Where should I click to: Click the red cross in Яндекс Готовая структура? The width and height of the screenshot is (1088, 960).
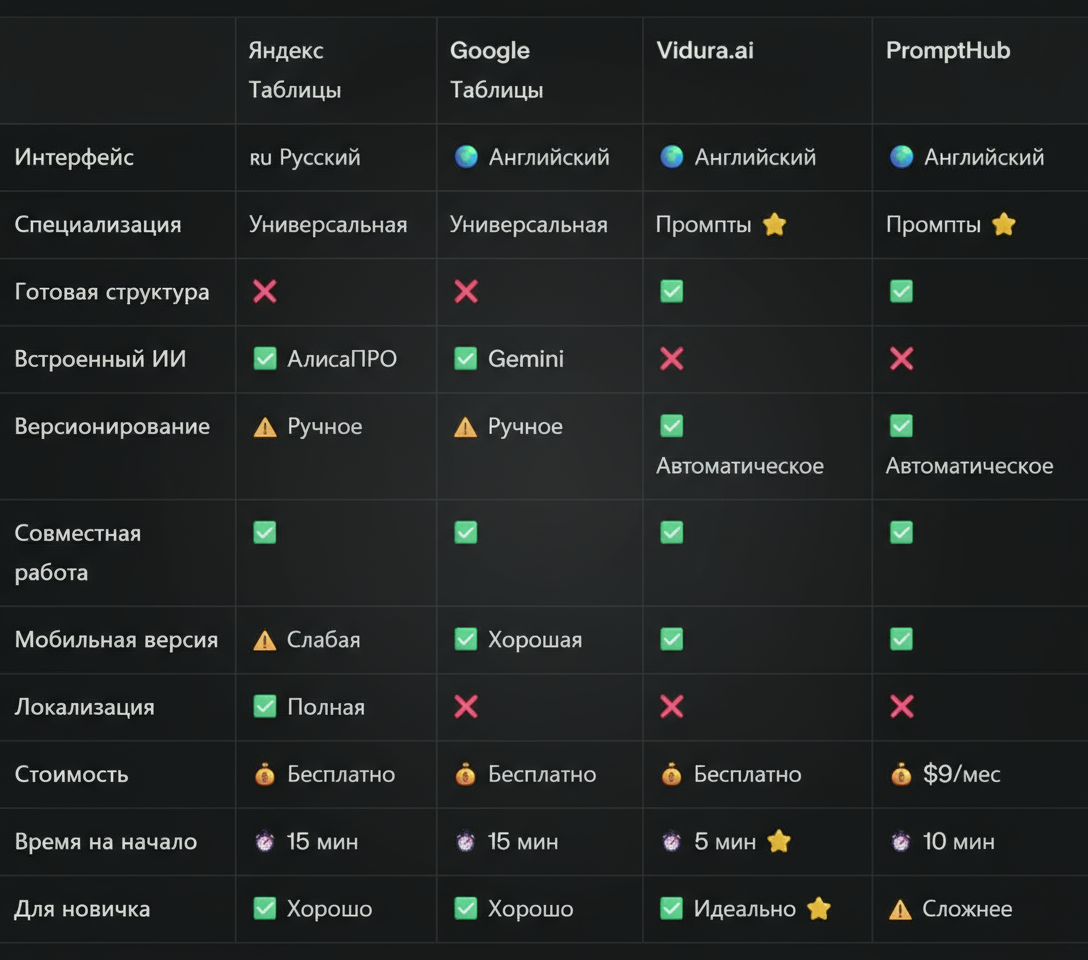point(265,292)
